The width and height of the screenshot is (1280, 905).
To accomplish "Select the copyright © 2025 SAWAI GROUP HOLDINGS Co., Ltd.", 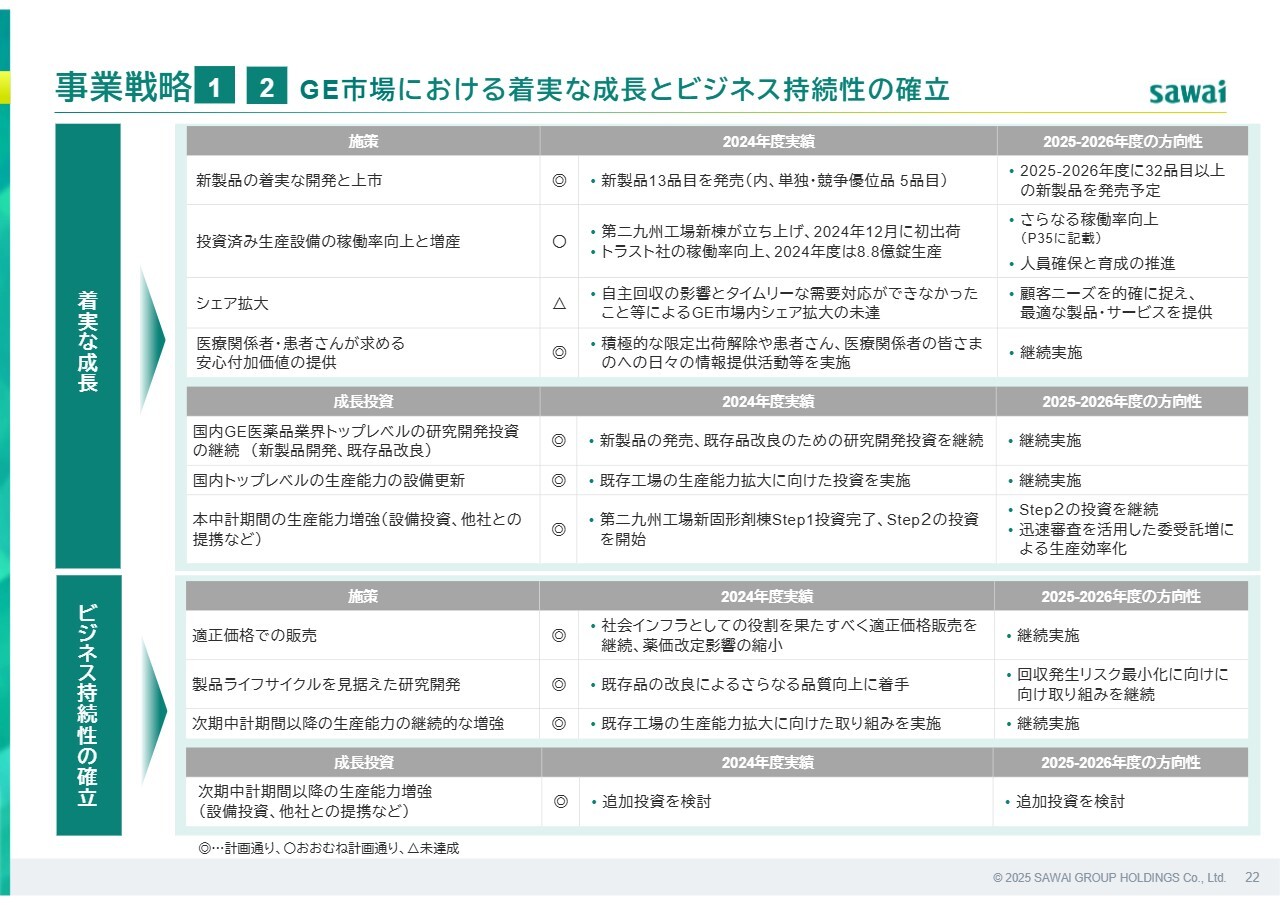I will [1109, 877].
